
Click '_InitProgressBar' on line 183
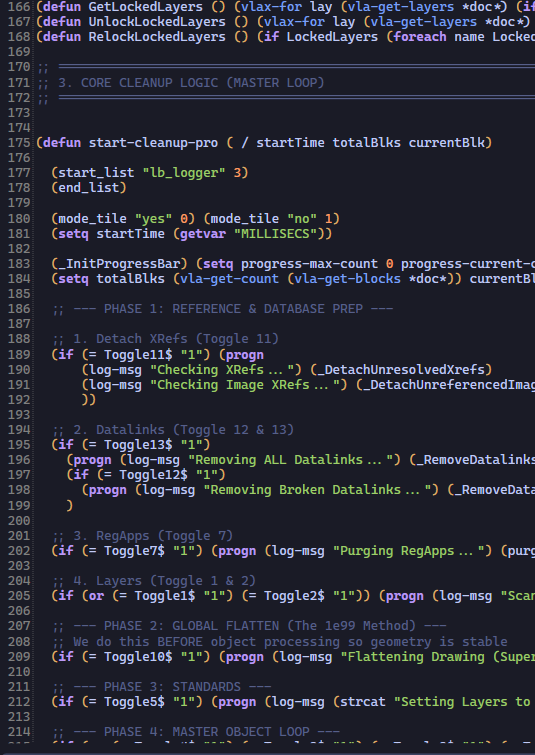tap(122, 264)
